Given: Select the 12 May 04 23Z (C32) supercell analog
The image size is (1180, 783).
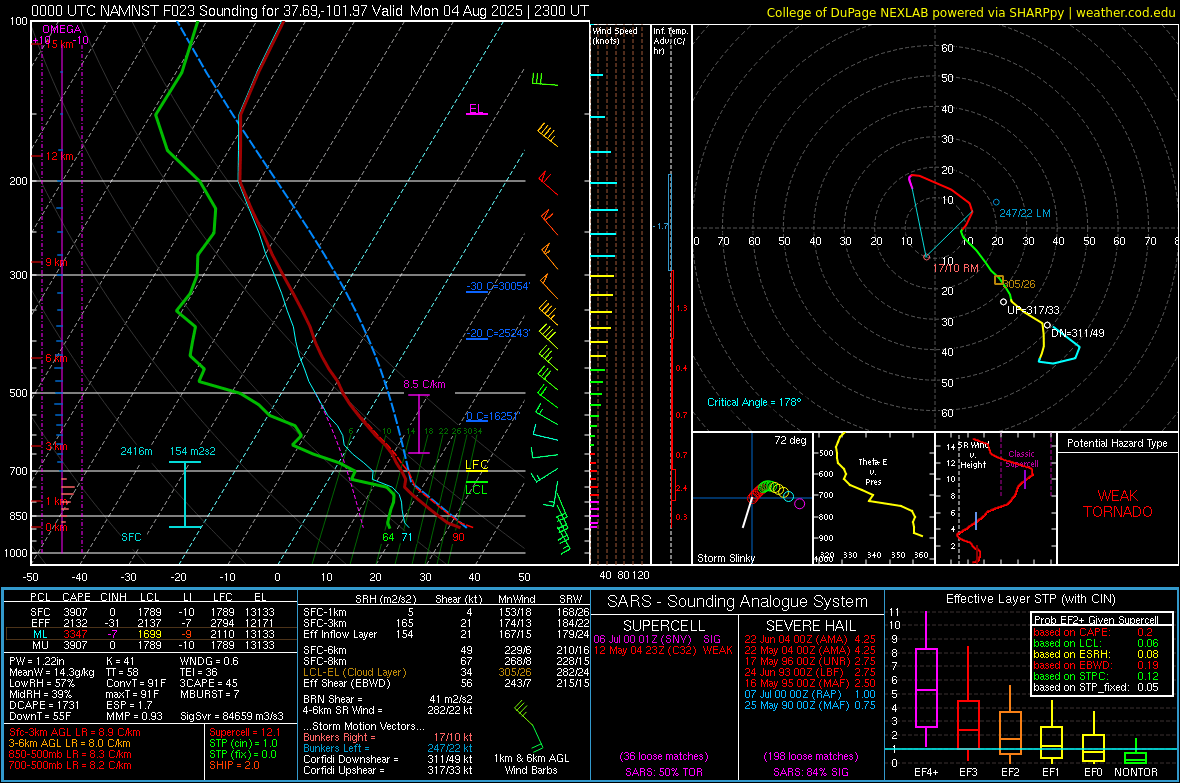Looking at the screenshot, I should pyautogui.click(x=663, y=650).
